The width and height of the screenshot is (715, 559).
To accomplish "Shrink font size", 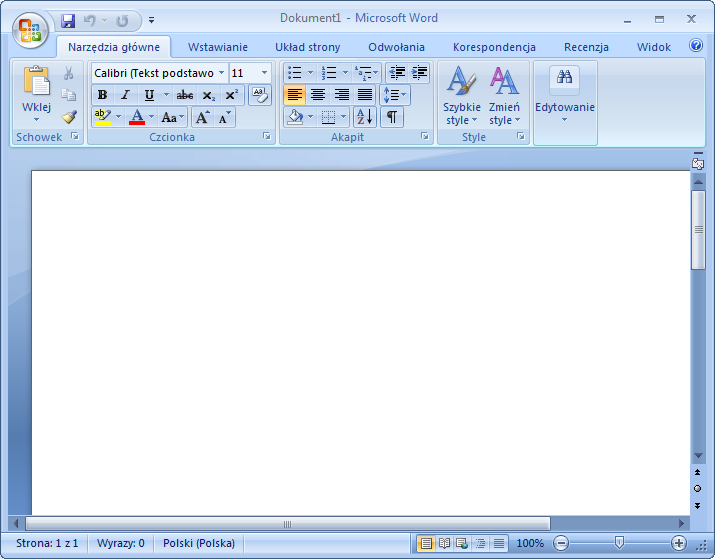I will pos(225,117).
